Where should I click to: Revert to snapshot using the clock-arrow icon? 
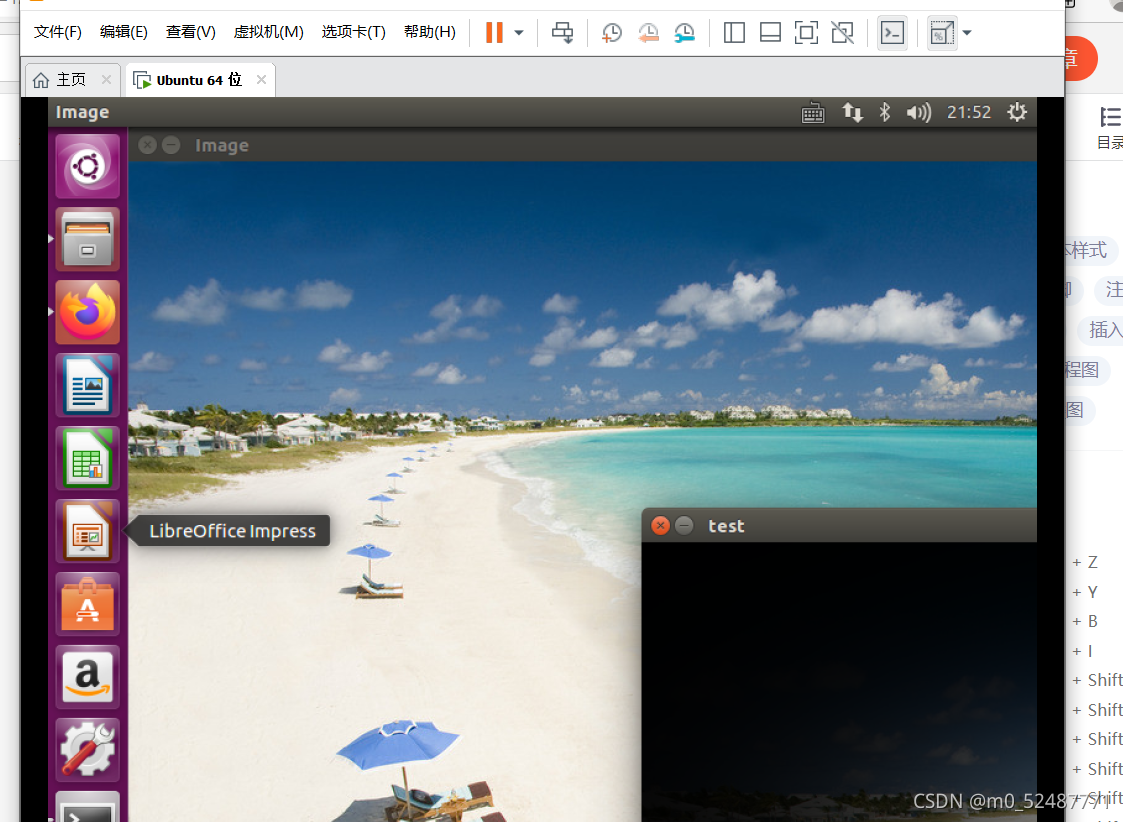(648, 32)
